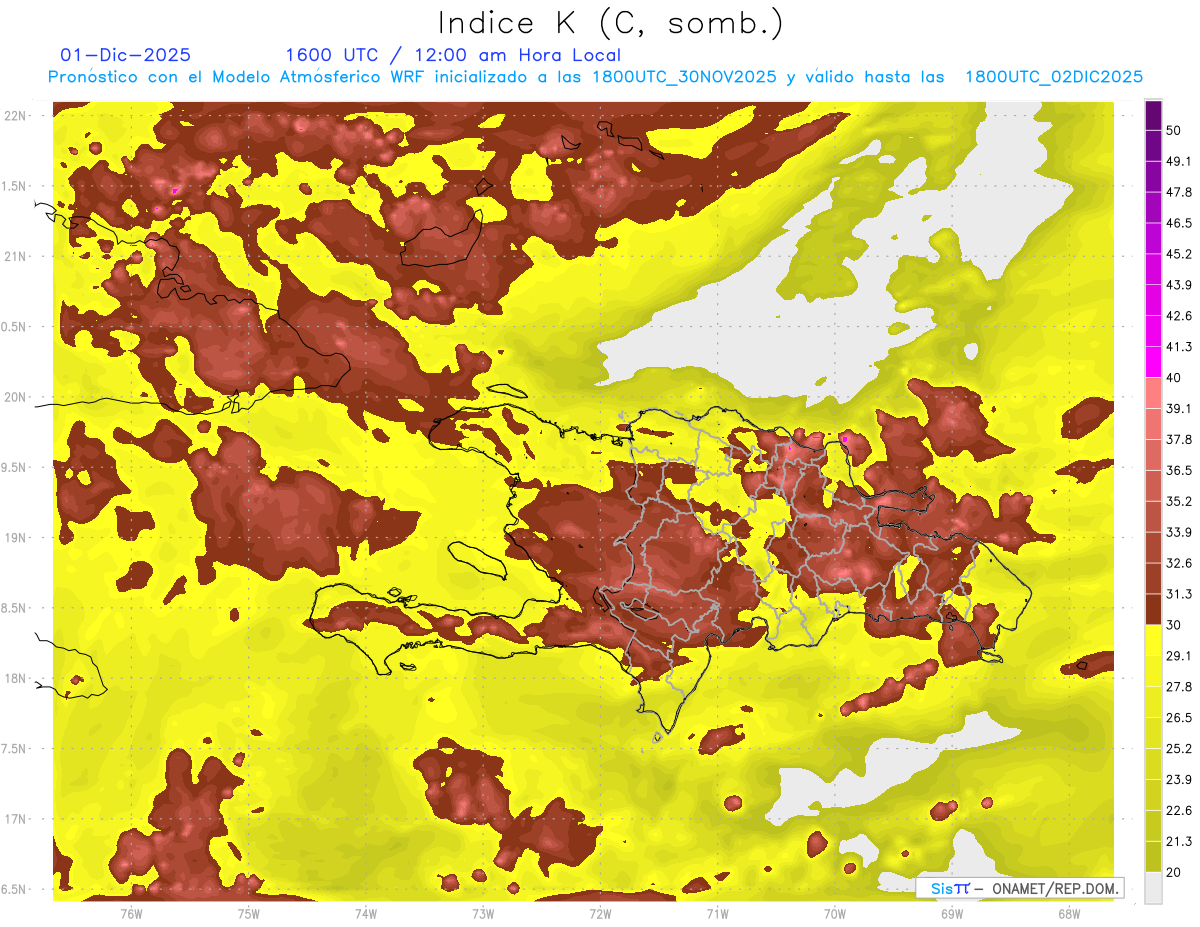This screenshot has height=927, width=1200.
Task: Click the colorbar value '46.5'
Action: click(1179, 223)
